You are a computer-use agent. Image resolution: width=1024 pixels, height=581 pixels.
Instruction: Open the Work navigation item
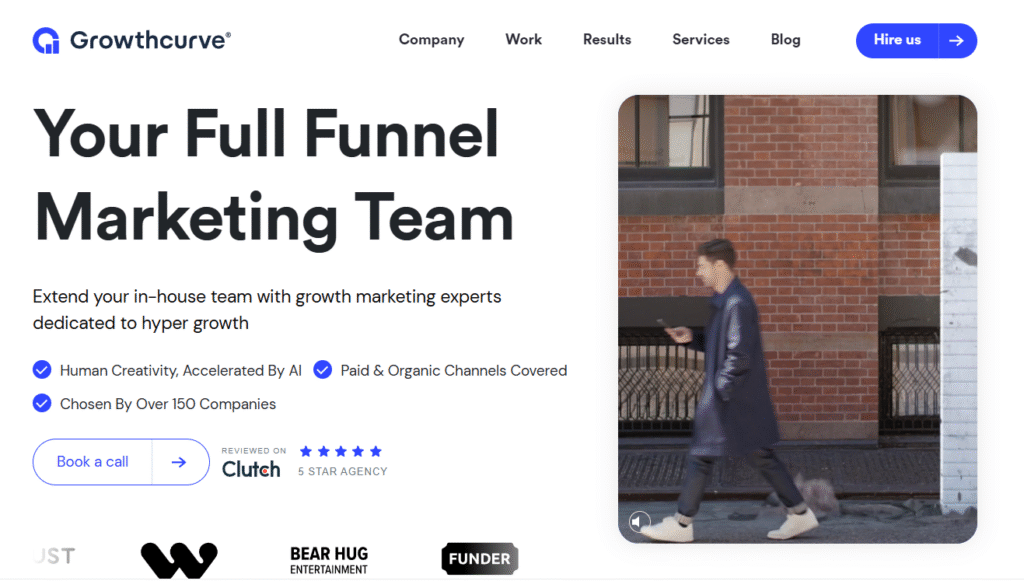point(523,40)
